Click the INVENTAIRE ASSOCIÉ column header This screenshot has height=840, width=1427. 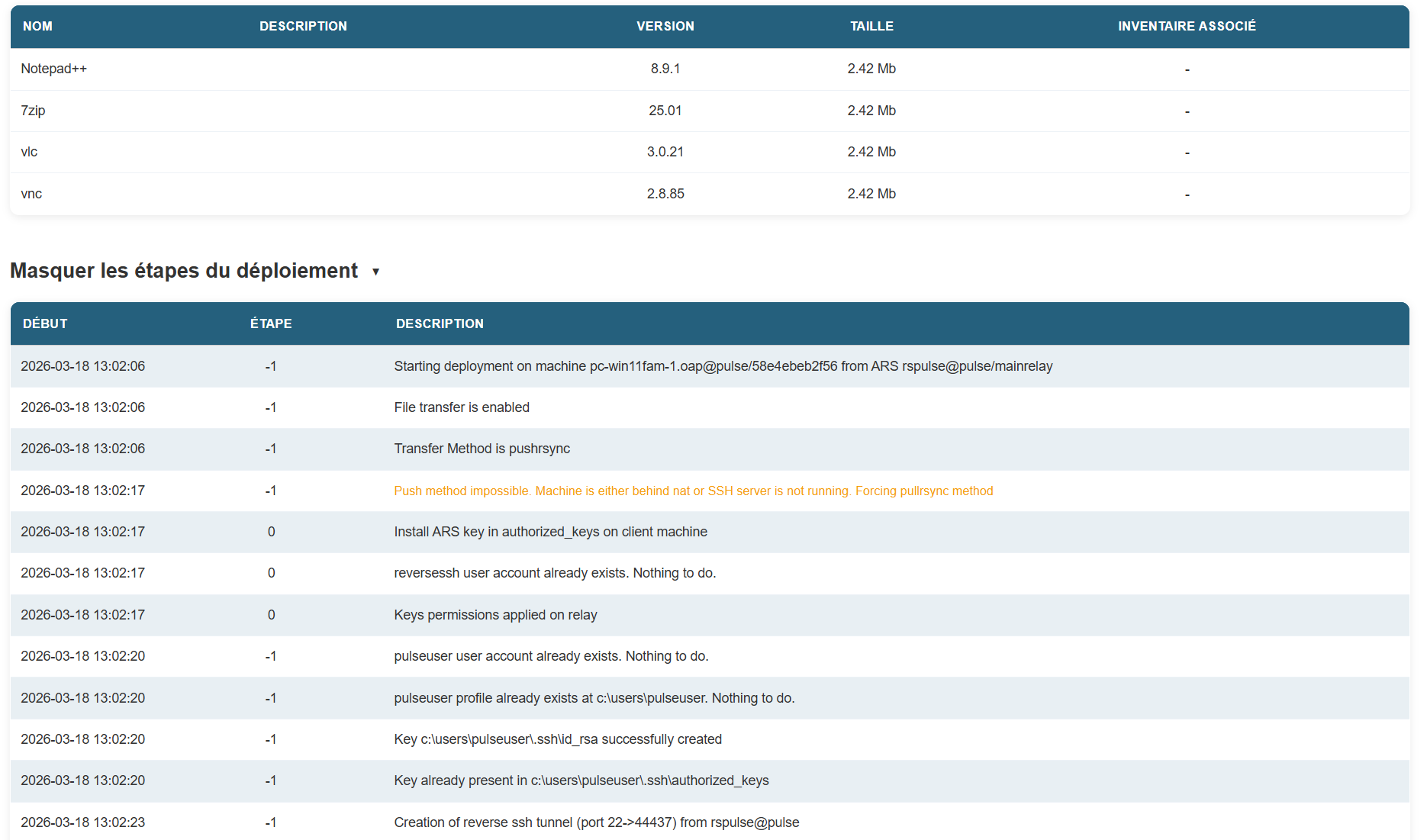click(x=1186, y=26)
